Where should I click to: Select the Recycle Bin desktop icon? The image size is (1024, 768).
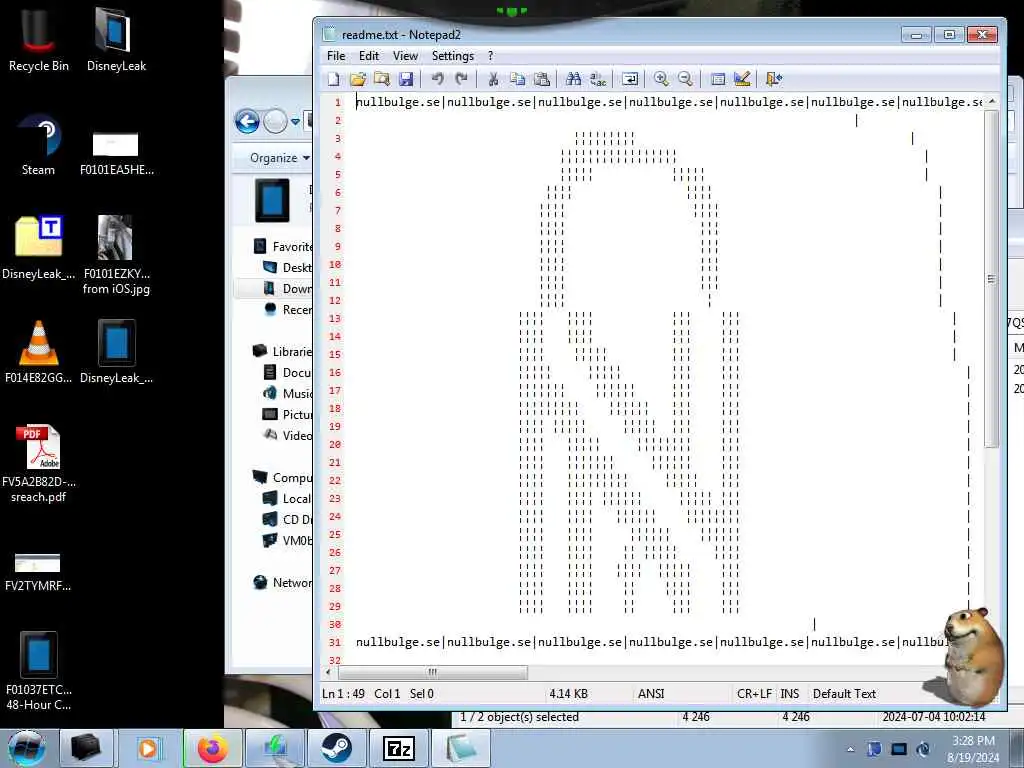pyautogui.click(x=39, y=40)
